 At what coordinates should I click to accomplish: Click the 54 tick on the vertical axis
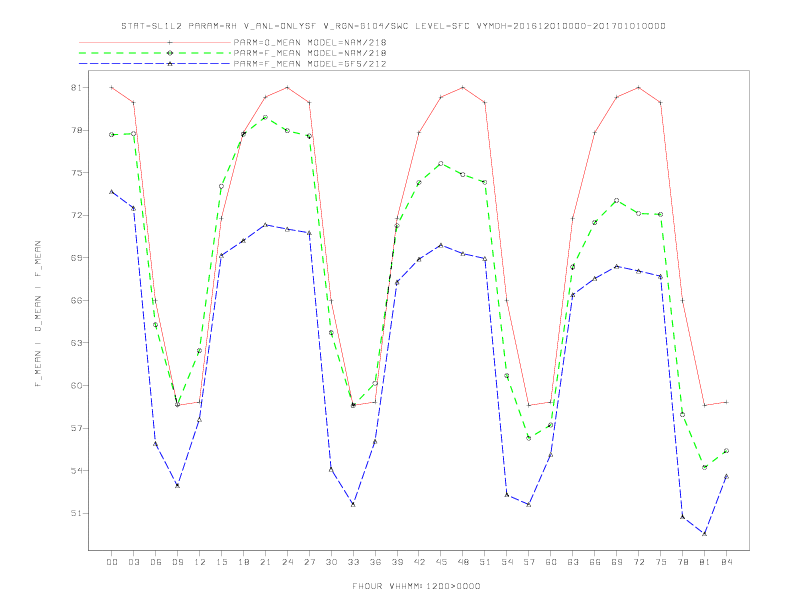click(x=76, y=471)
